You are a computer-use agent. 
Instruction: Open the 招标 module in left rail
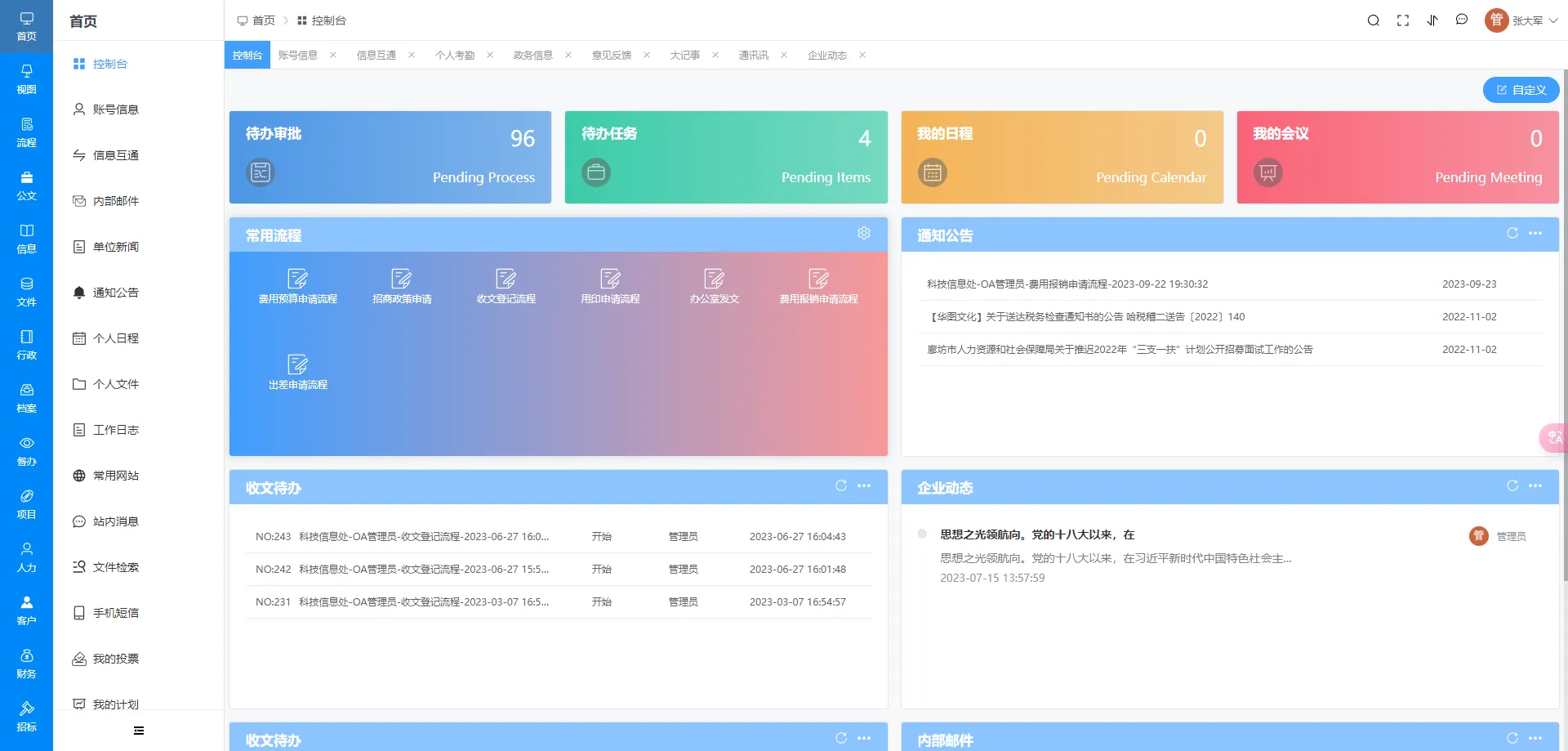(x=26, y=717)
